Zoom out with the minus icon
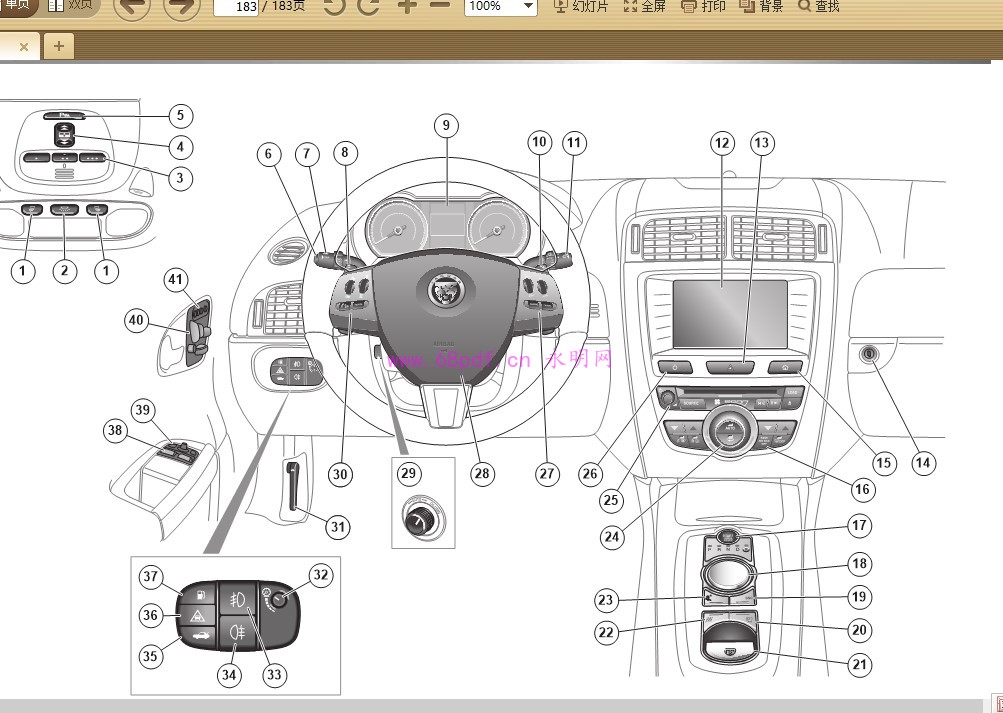The height and width of the screenshot is (713, 1003). coord(440,6)
